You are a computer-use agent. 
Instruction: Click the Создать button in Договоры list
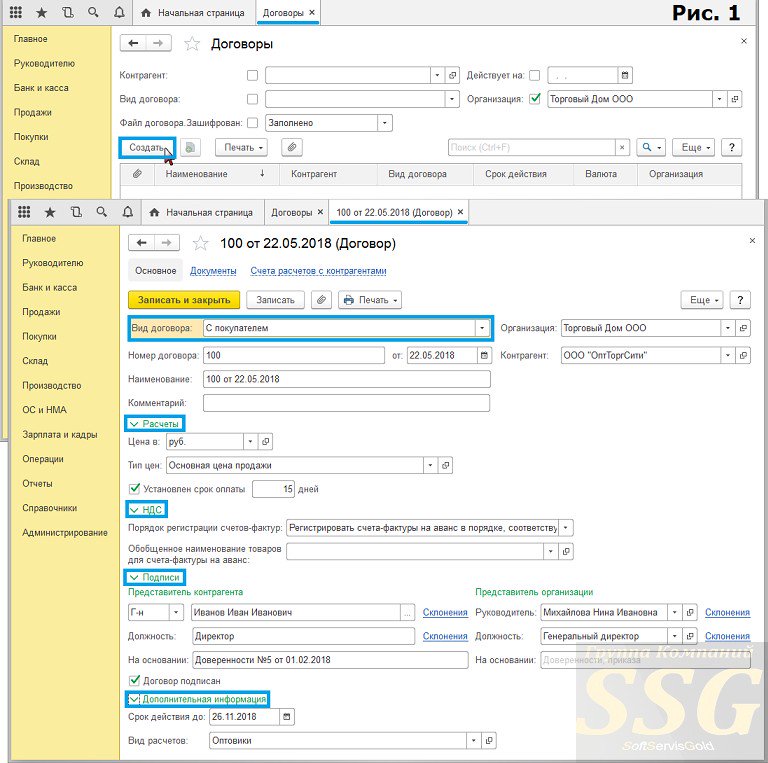(x=146, y=147)
